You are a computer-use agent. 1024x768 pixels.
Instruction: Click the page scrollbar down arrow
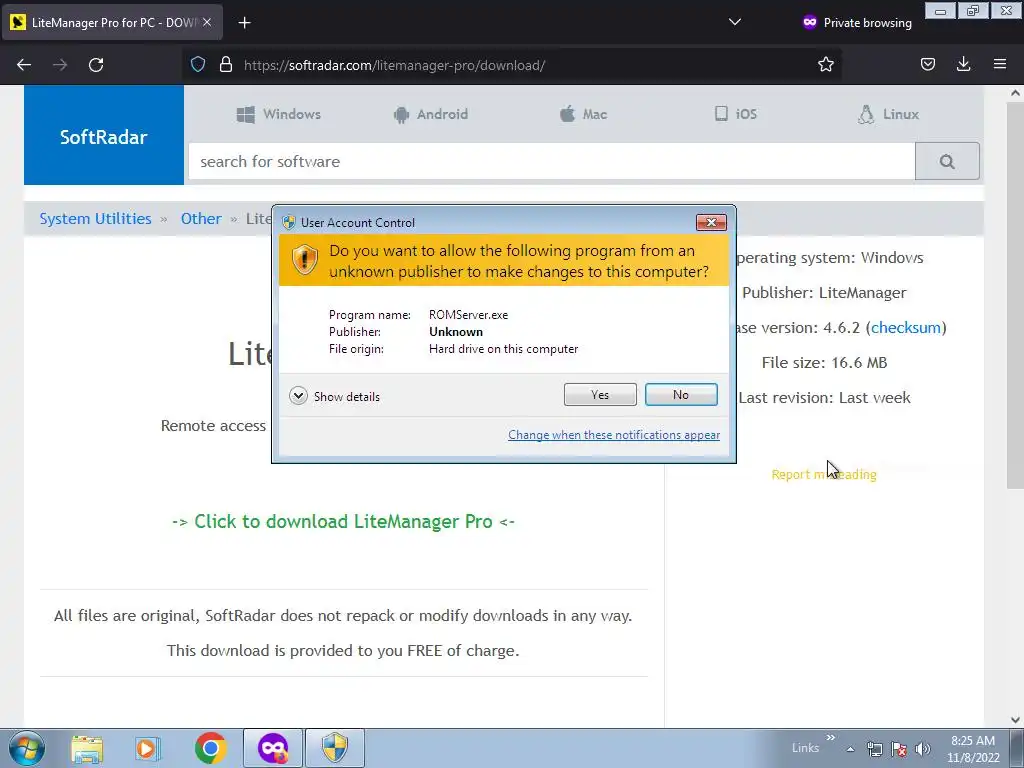[x=1015, y=720]
